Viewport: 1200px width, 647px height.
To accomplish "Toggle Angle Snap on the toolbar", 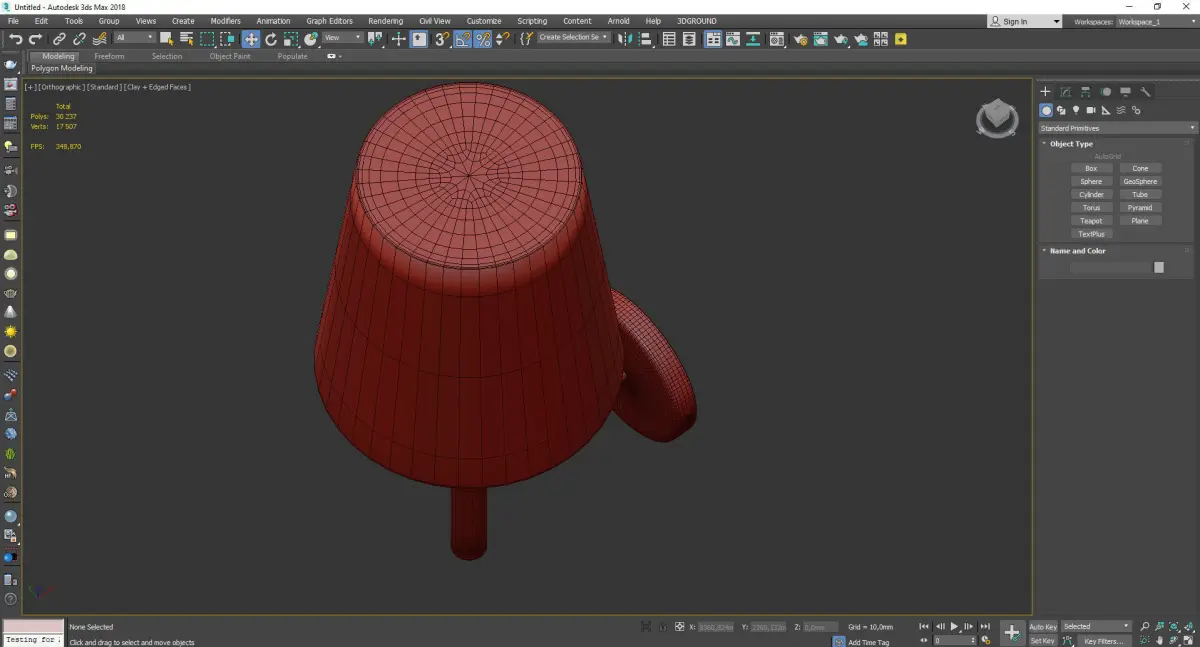I will pos(463,39).
